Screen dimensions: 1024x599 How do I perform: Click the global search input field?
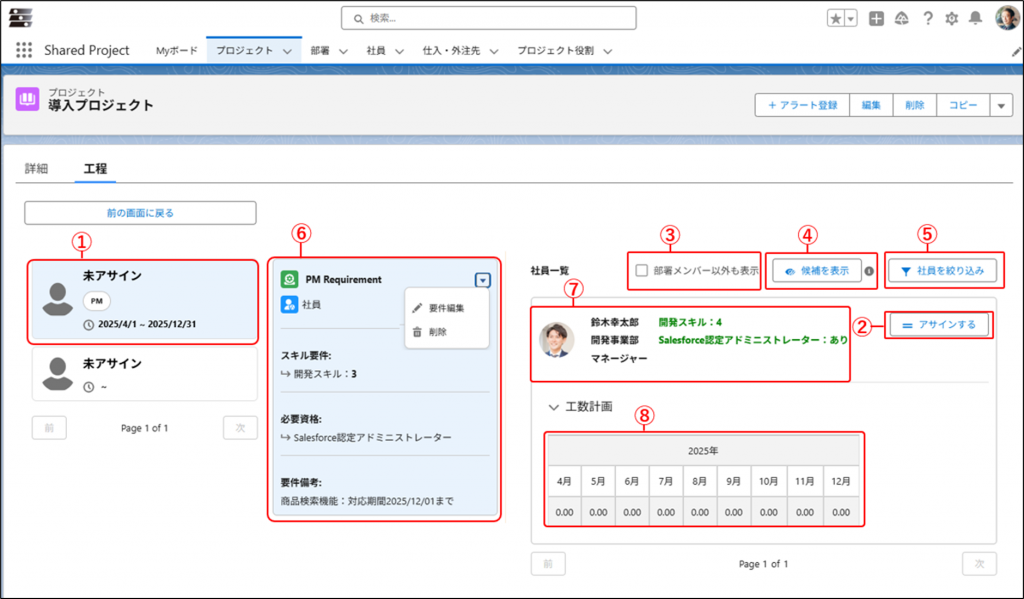tap(488, 18)
